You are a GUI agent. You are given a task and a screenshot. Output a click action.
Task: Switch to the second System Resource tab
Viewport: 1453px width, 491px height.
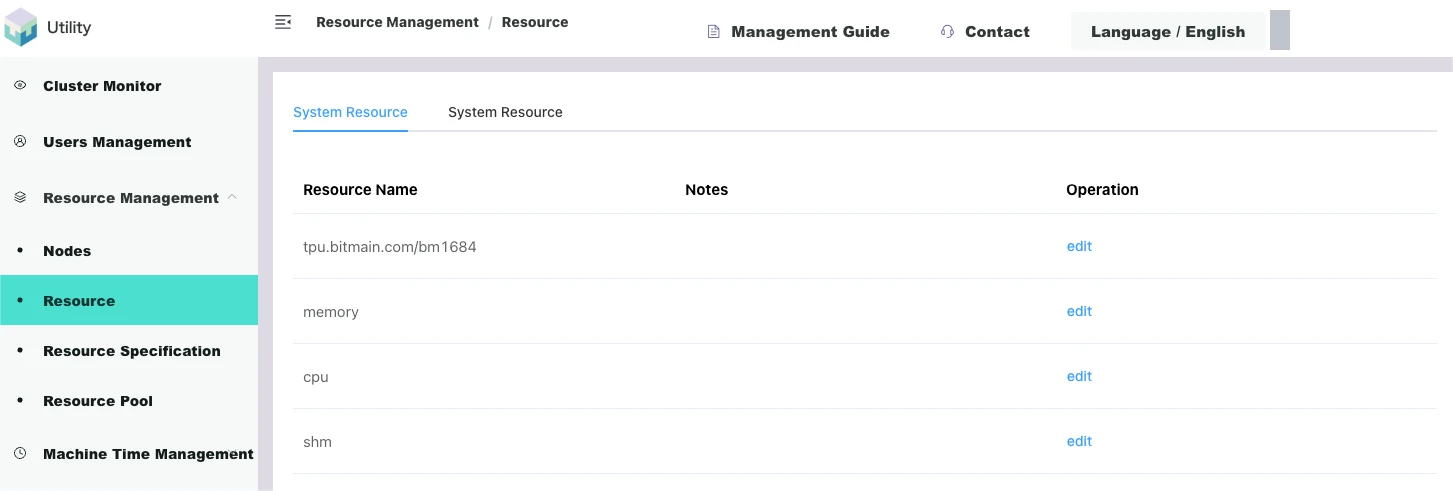(x=505, y=112)
